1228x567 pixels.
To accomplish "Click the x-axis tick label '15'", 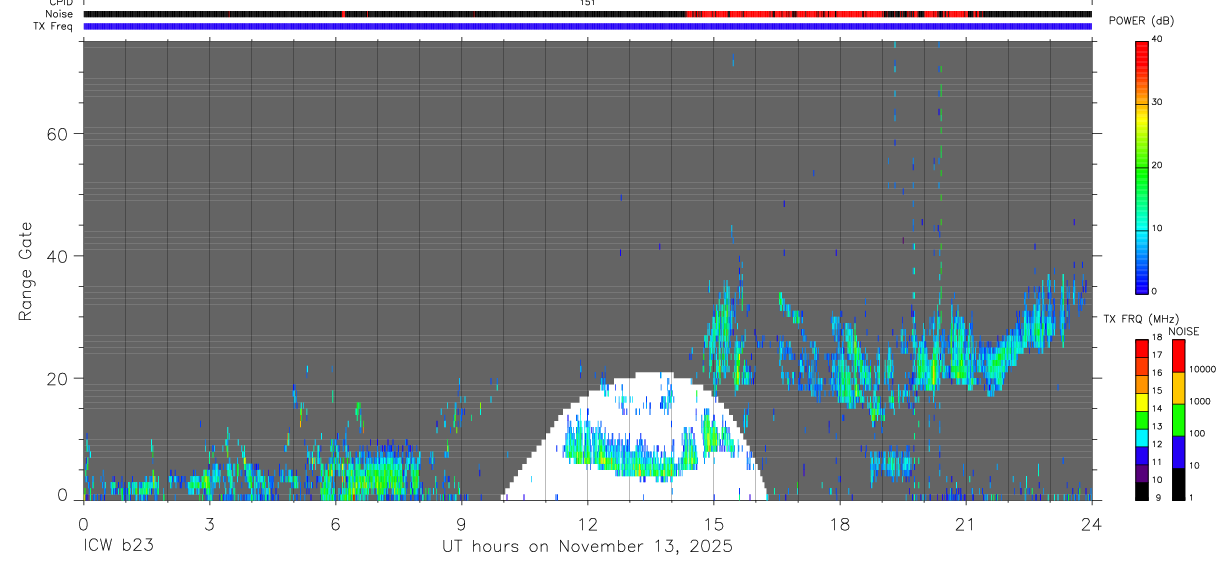I will click(x=714, y=523).
